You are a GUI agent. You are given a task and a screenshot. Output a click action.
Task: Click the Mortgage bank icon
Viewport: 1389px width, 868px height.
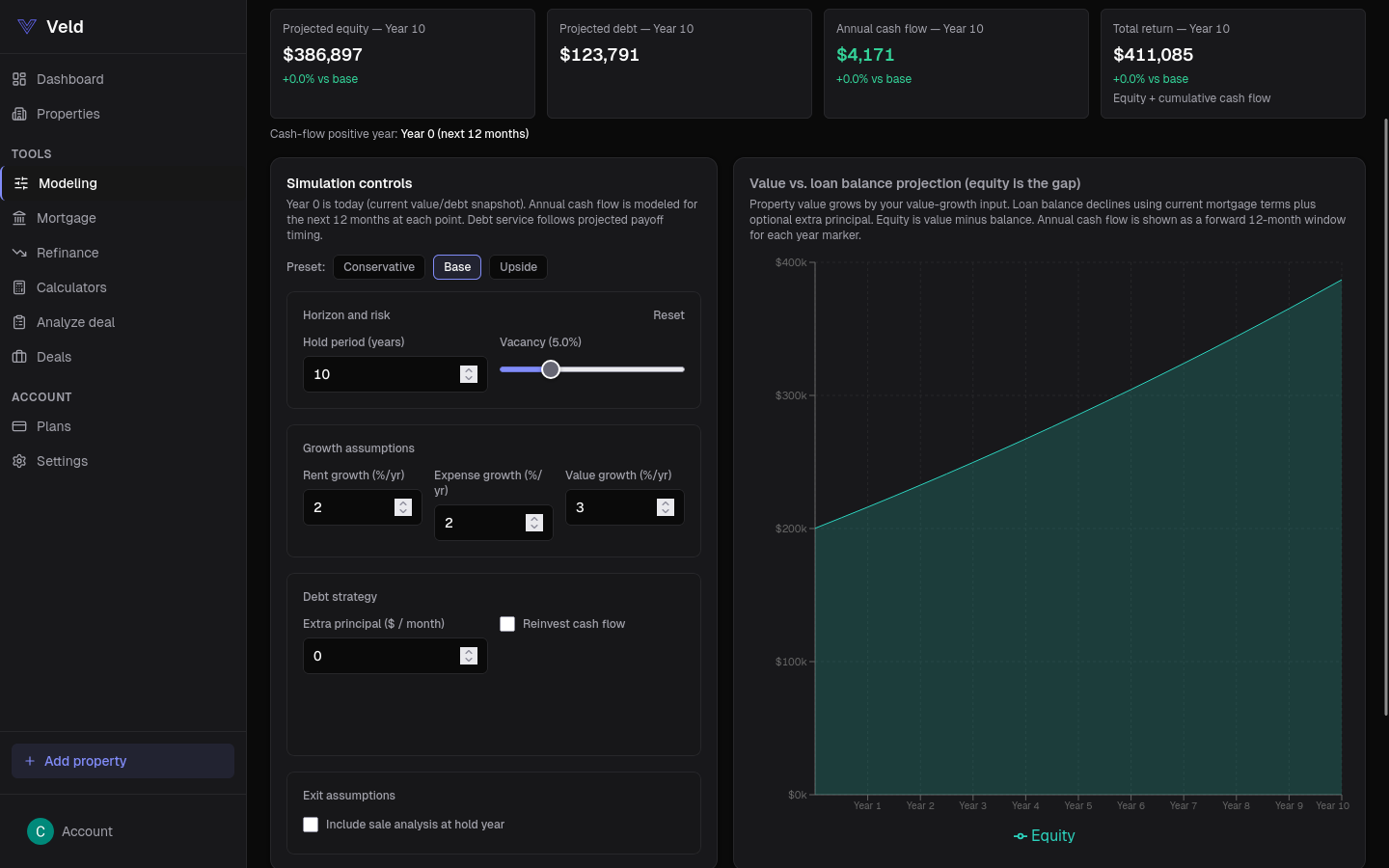[x=19, y=218]
